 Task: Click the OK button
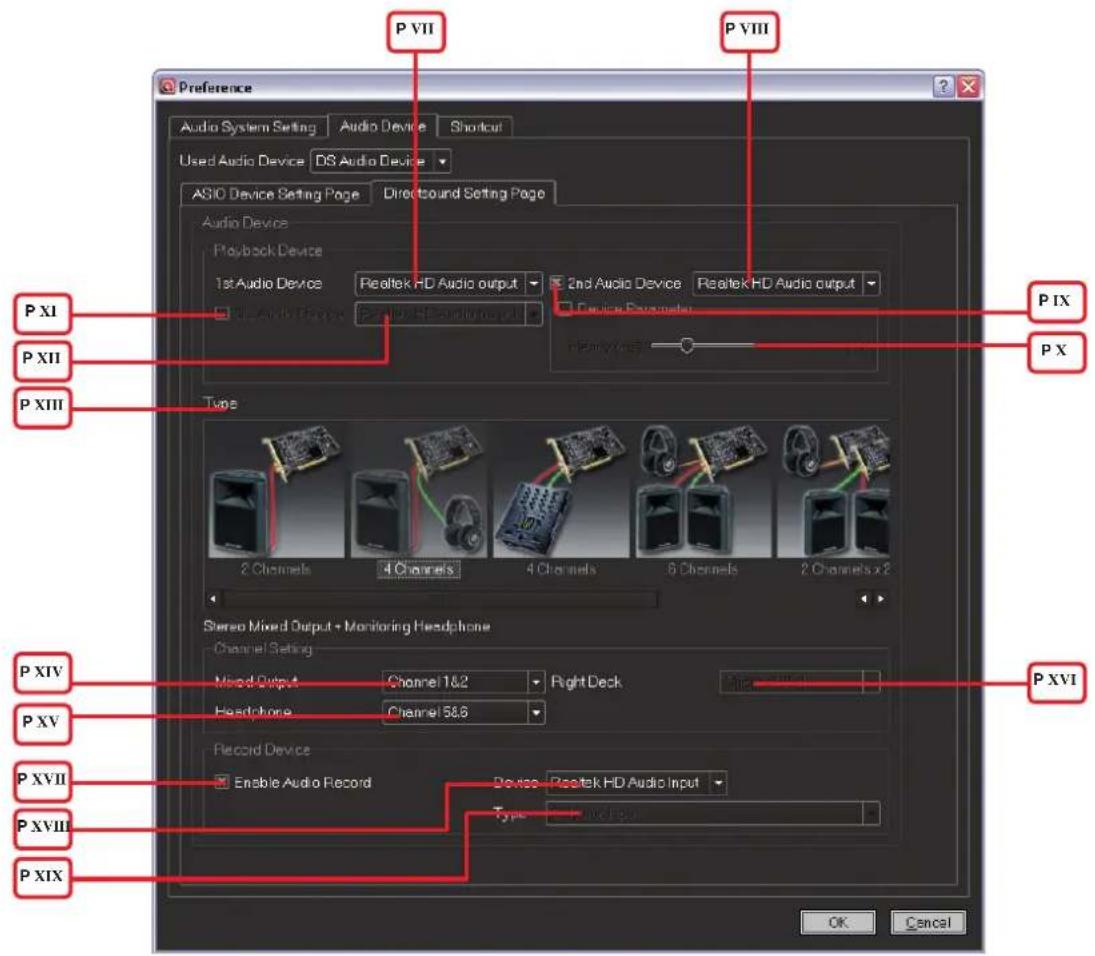click(838, 923)
